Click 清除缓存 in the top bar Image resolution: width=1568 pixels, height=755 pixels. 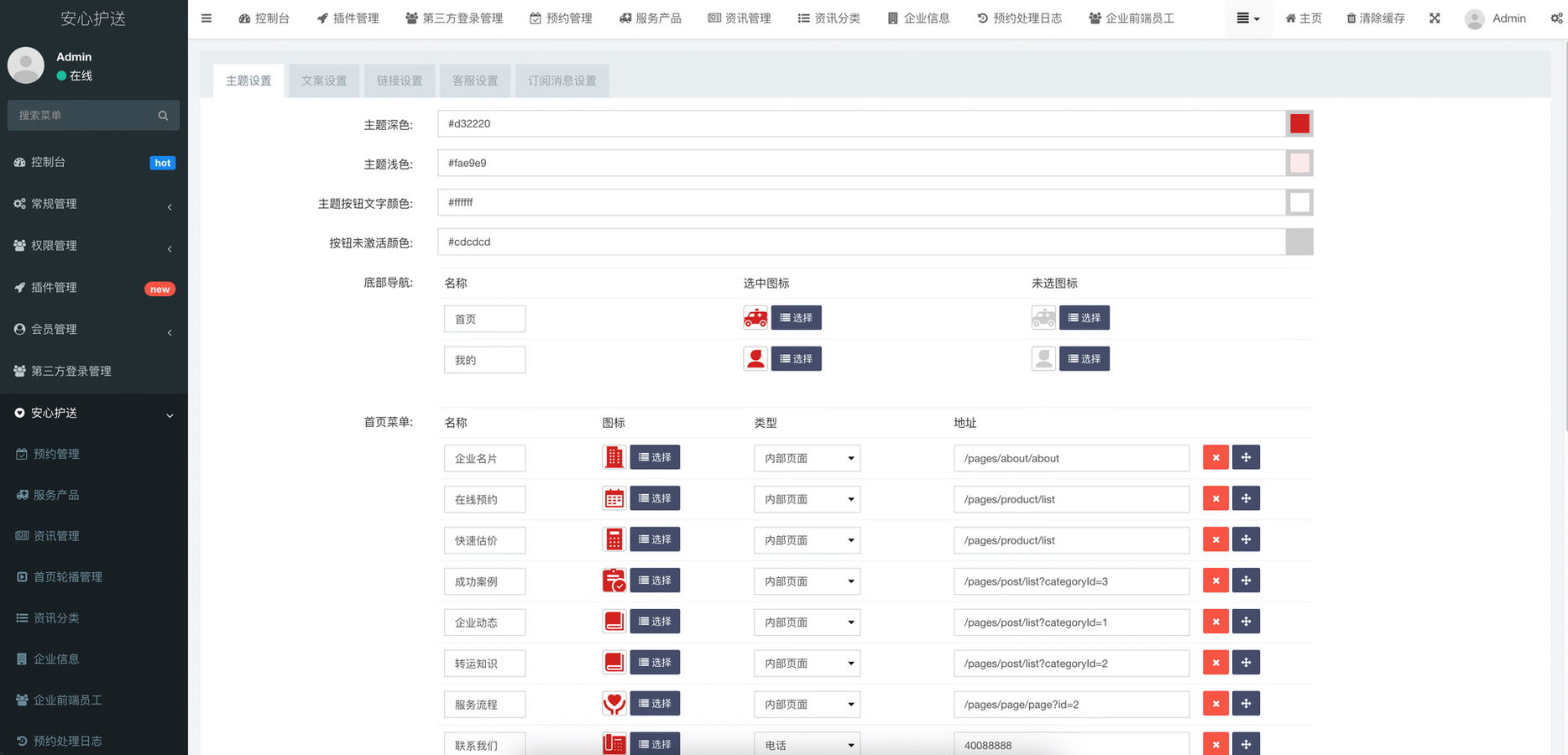[1375, 18]
